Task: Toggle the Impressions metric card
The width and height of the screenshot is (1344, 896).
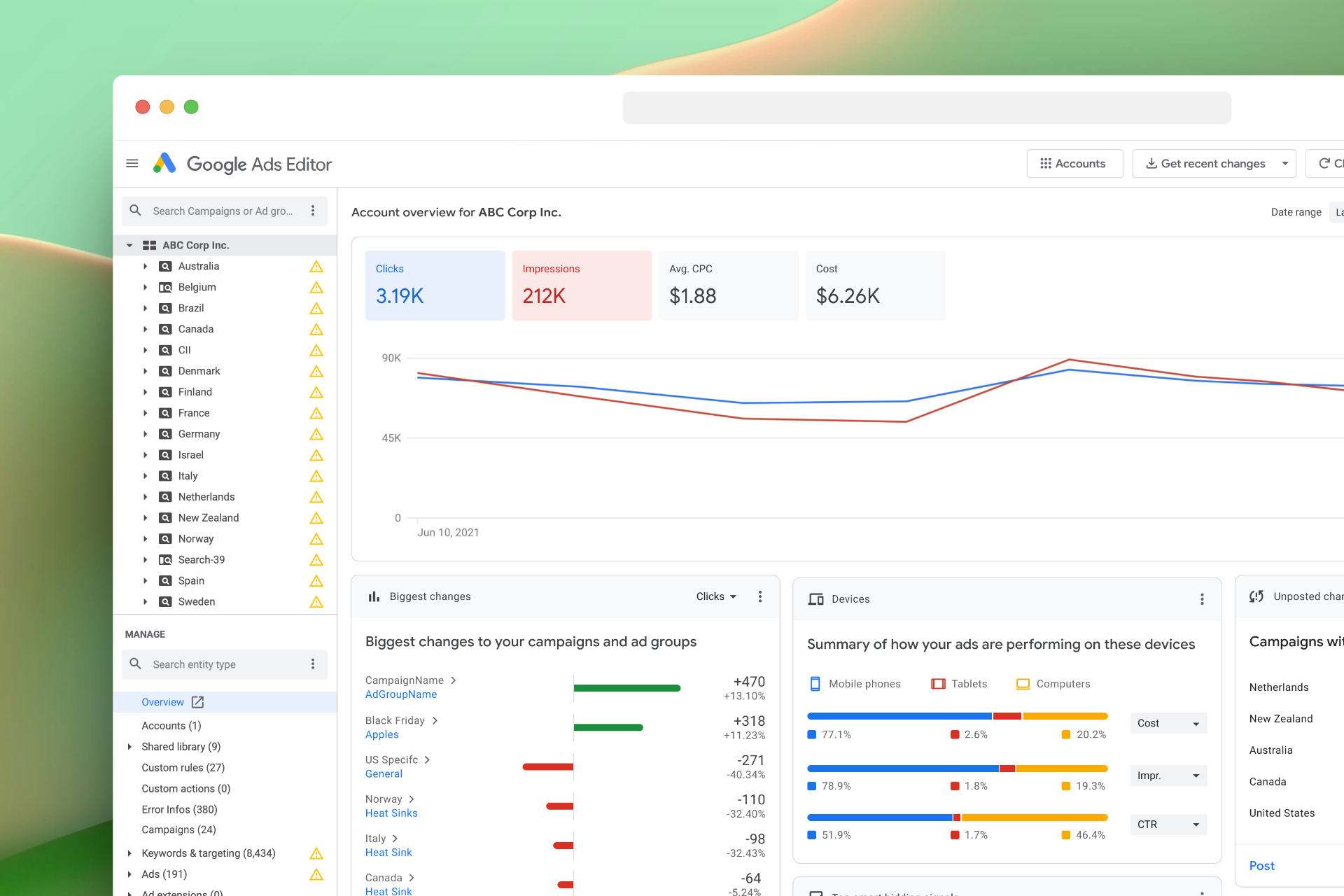Action: (x=581, y=286)
